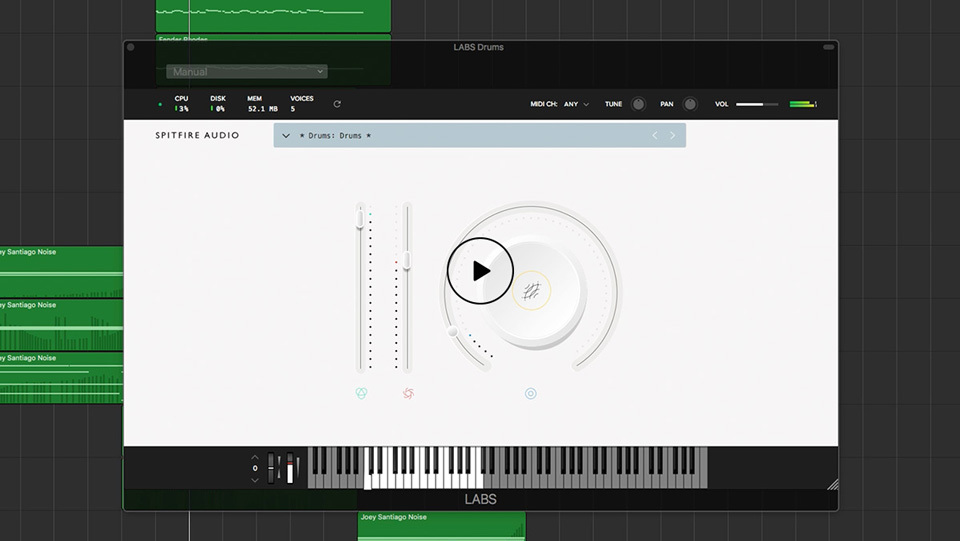Viewport: 960px width, 541px height.
Task: Click the VOICES 5 readout
Action: [x=301, y=103]
